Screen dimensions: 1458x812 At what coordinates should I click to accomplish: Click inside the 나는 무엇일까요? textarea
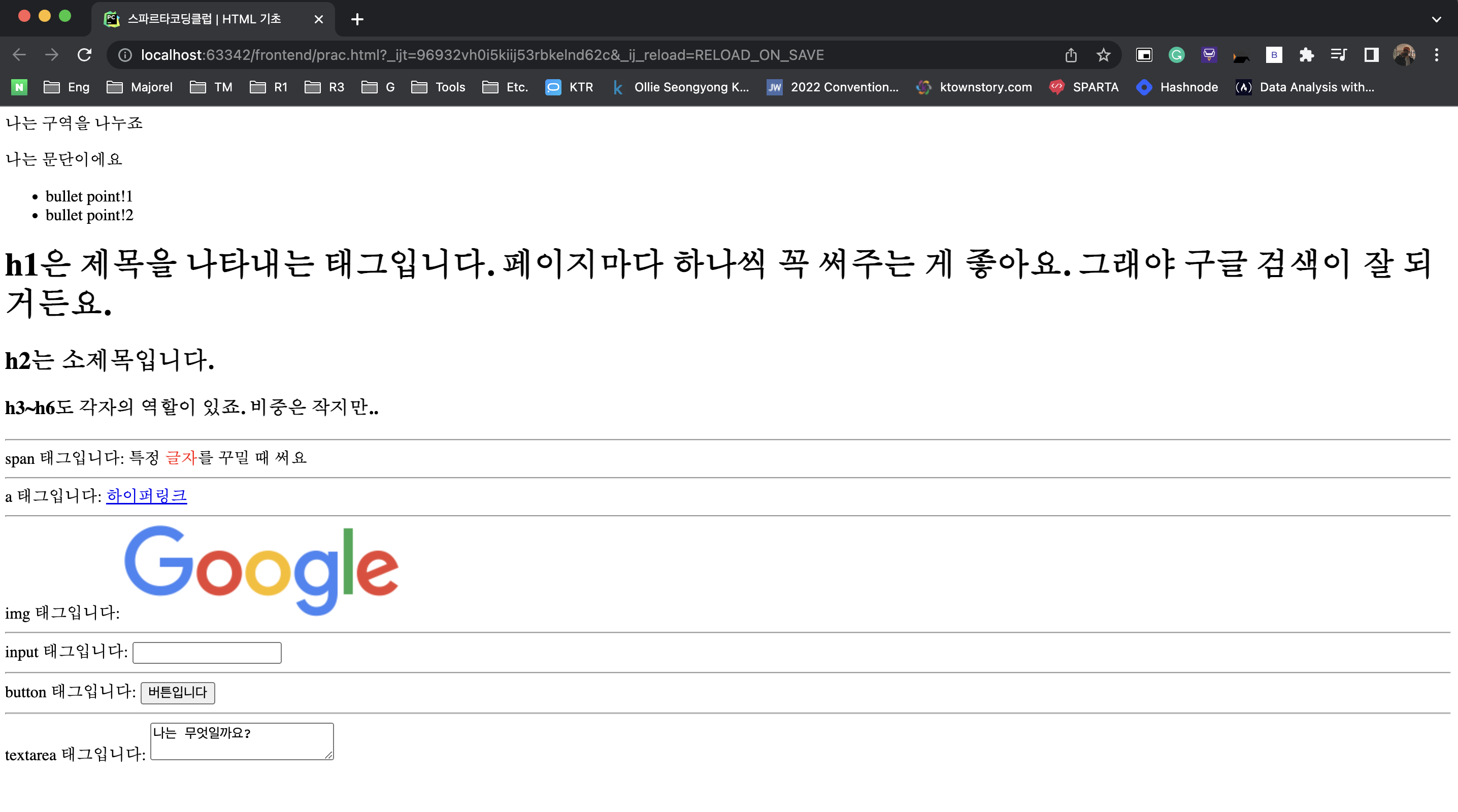click(242, 741)
